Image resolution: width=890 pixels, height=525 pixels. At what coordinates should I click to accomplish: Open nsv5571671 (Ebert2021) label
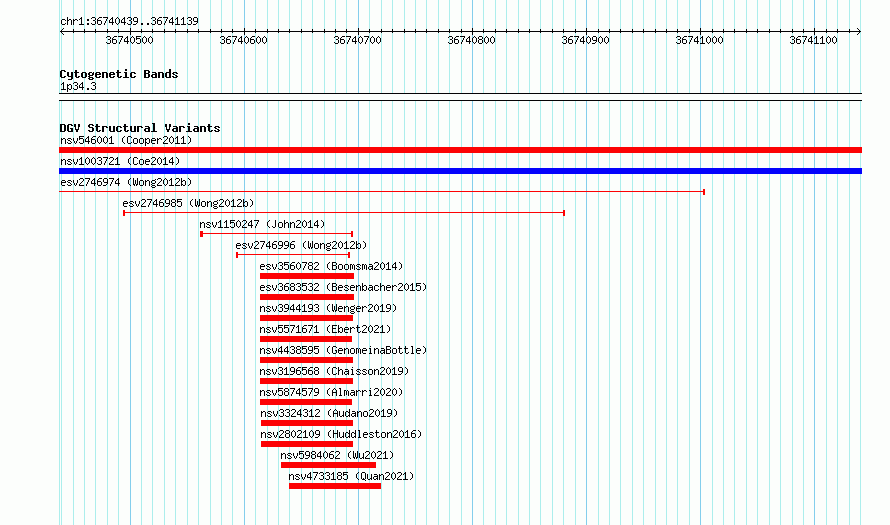click(325, 329)
